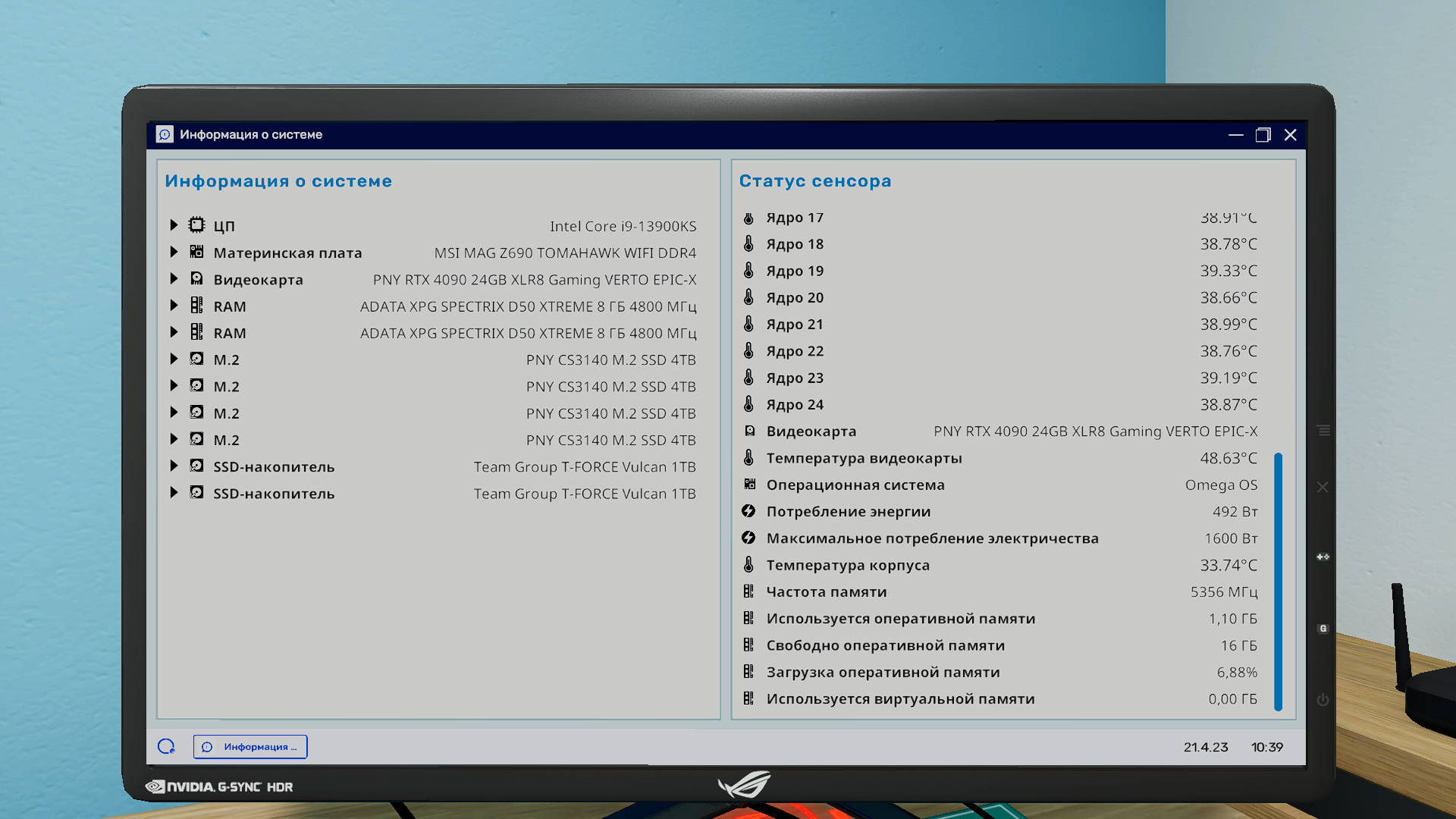Click the Статус сенсора panel heading
This screenshot has width=1456, height=819.
pyautogui.click(x=815, y=181)
